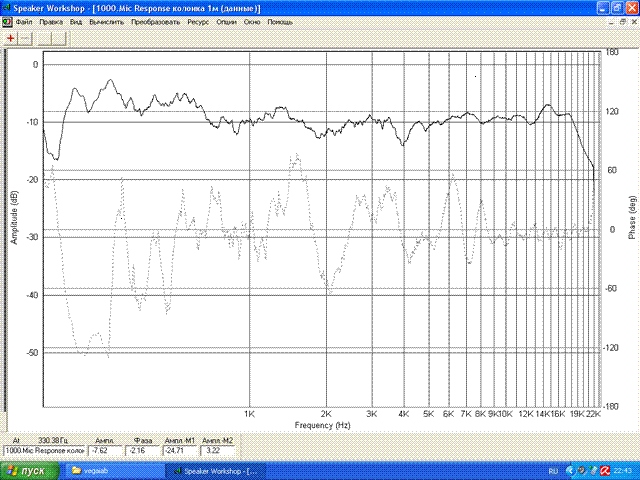Click the 22K frequency axis tick label
The image size is (640, 480).
pos(593,414)
